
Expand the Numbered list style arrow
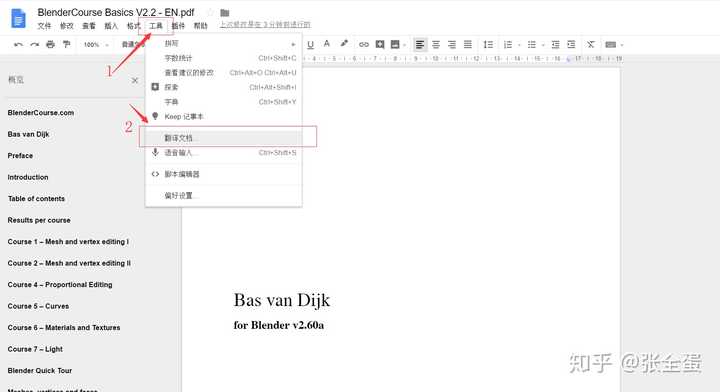[x=519, y=45]
